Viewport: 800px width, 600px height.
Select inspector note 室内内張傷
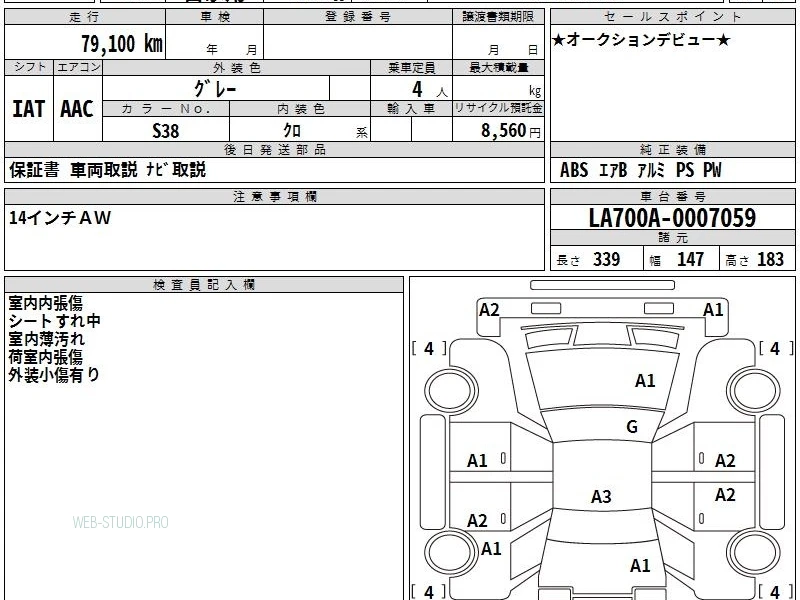[x=45, y=303]
